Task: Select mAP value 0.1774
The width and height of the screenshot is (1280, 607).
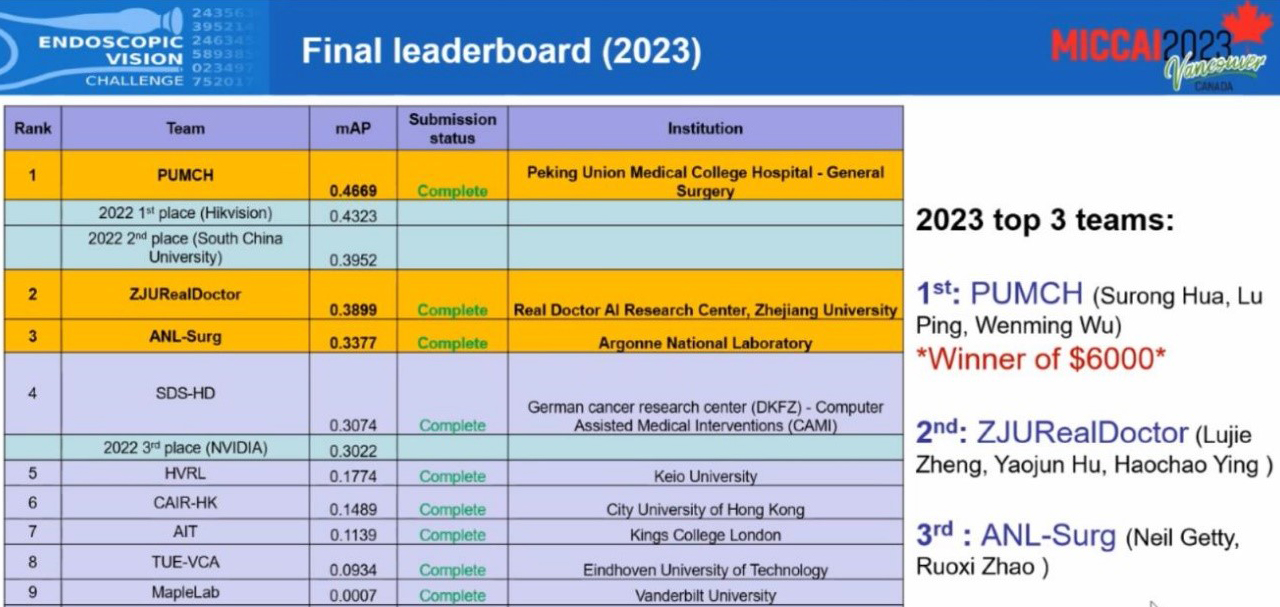Action: 353,476
